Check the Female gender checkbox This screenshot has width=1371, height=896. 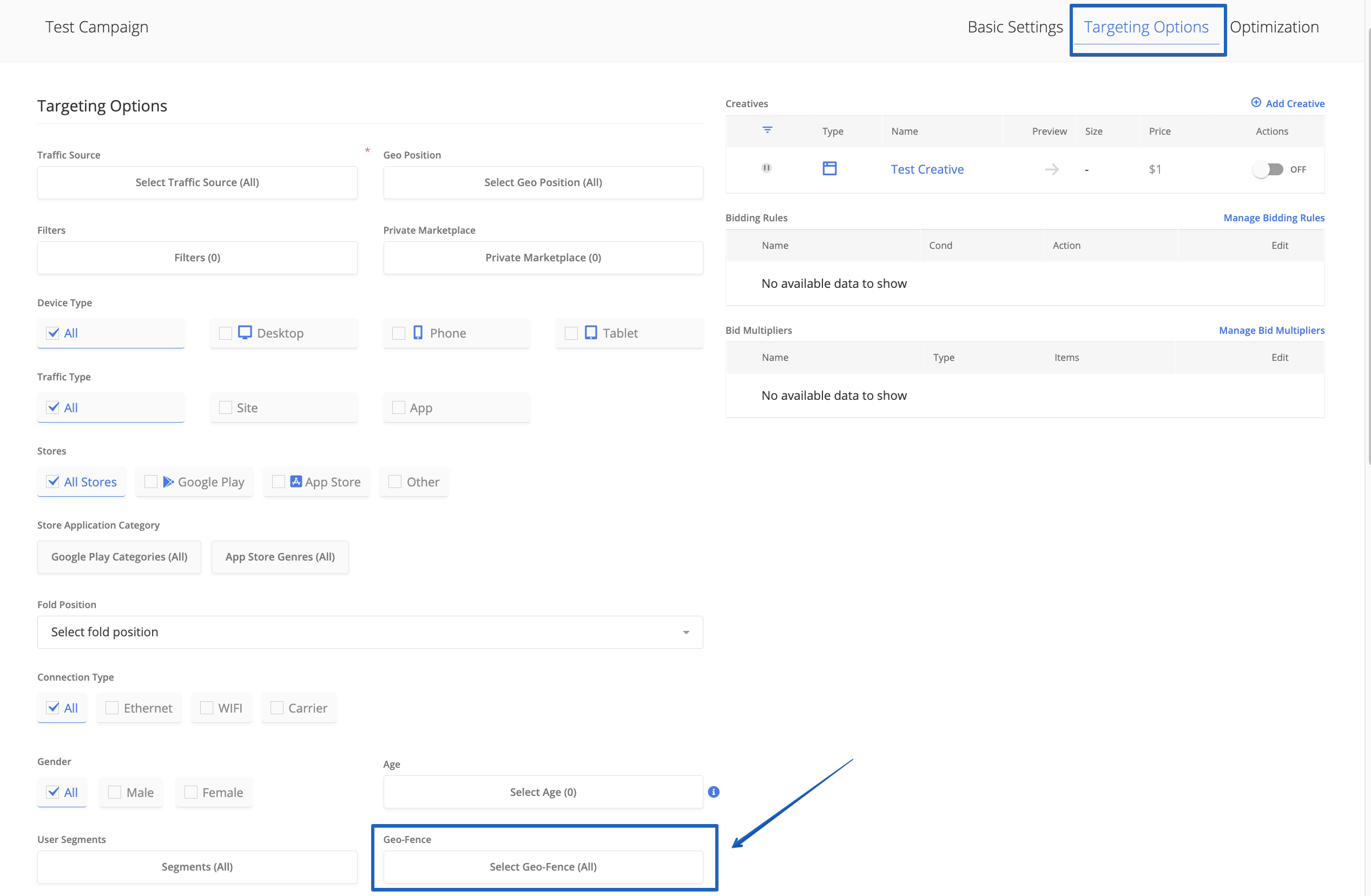190,792
